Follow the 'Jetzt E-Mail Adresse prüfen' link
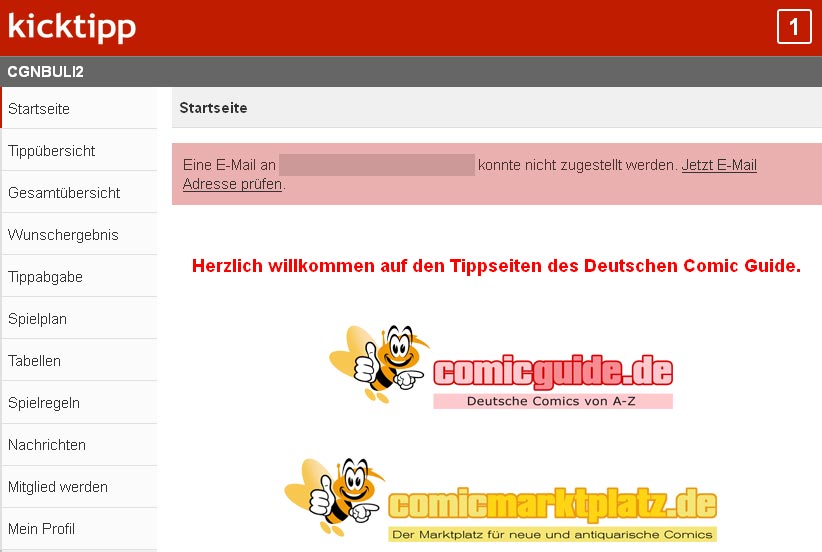The image size is (822, 552). (719, 165)
